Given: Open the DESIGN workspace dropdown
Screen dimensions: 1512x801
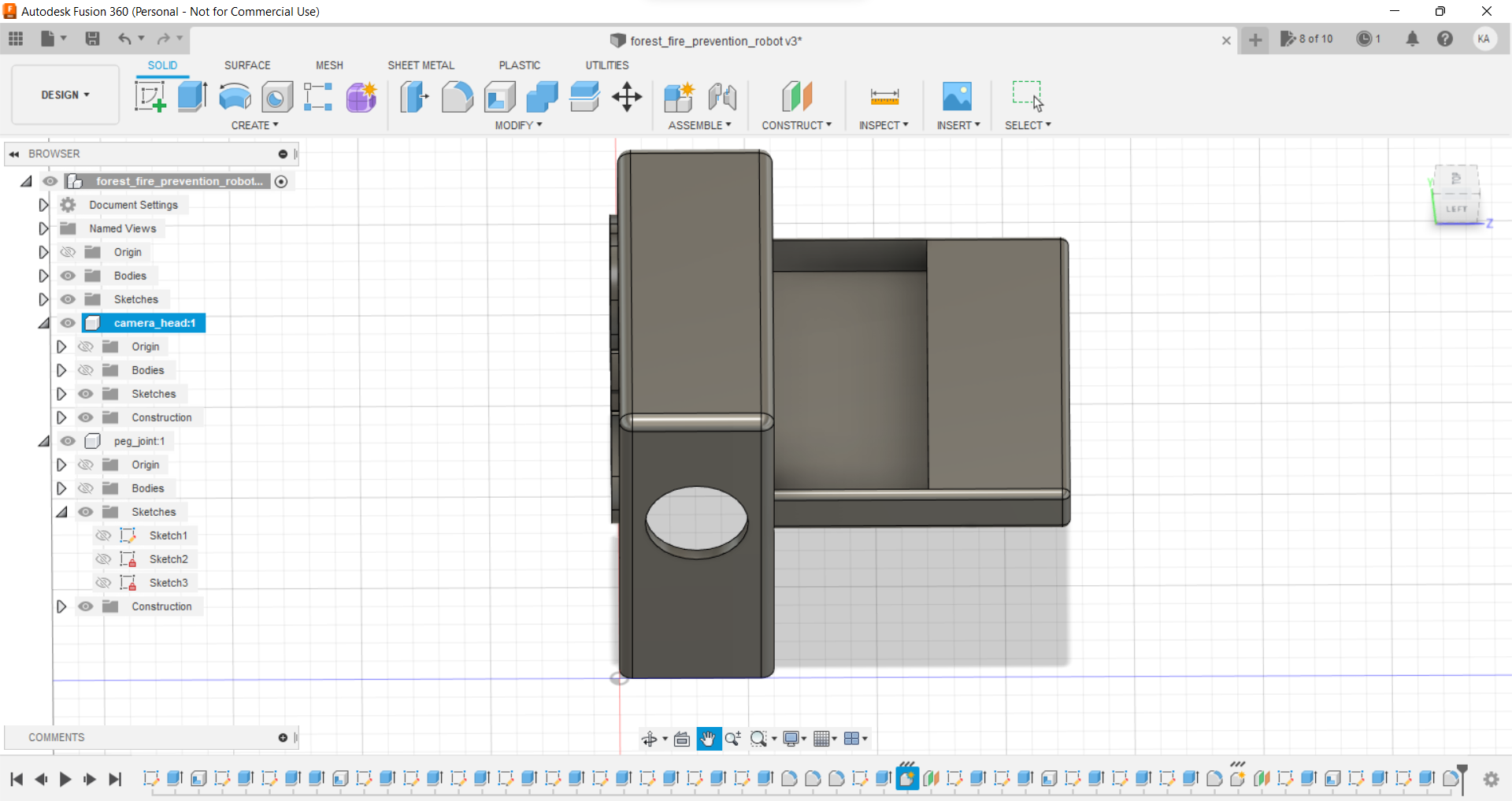Looking at the screenshot, I should click(65, 95).
